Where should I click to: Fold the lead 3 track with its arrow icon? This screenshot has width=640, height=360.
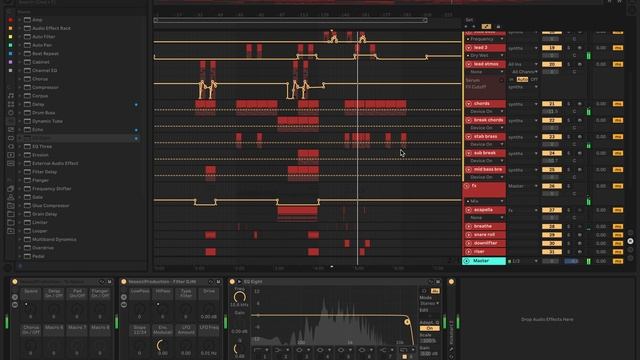pyautogui.click(x=469, y=48)
